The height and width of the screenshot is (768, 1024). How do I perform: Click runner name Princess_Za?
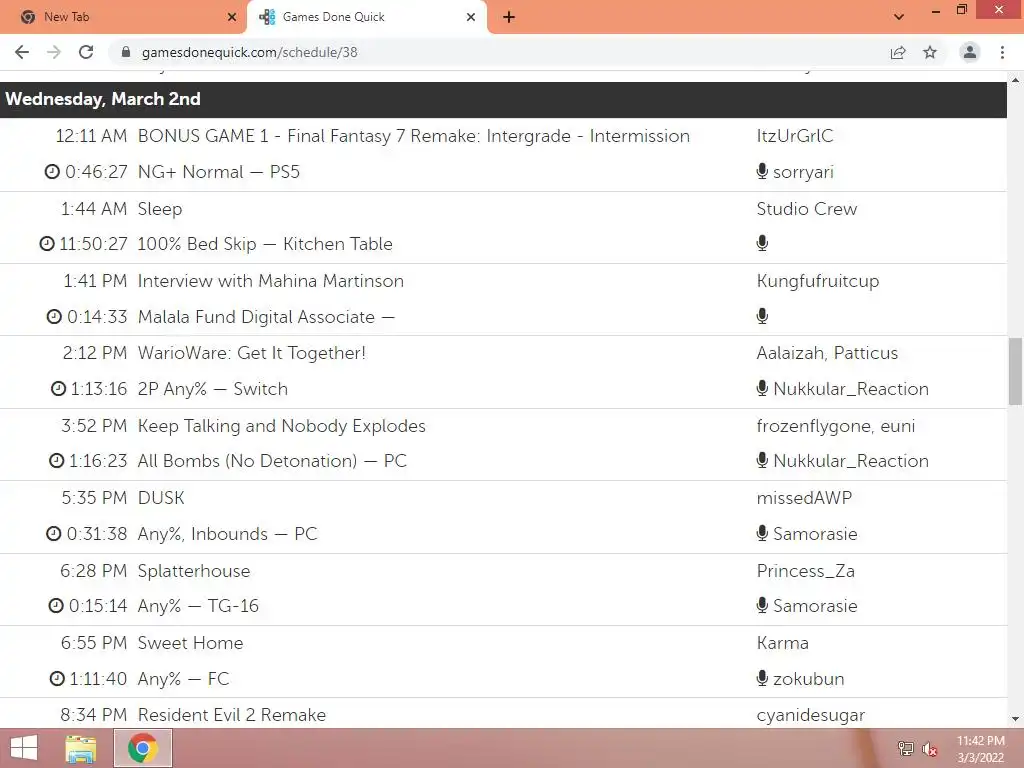[805, 571]
